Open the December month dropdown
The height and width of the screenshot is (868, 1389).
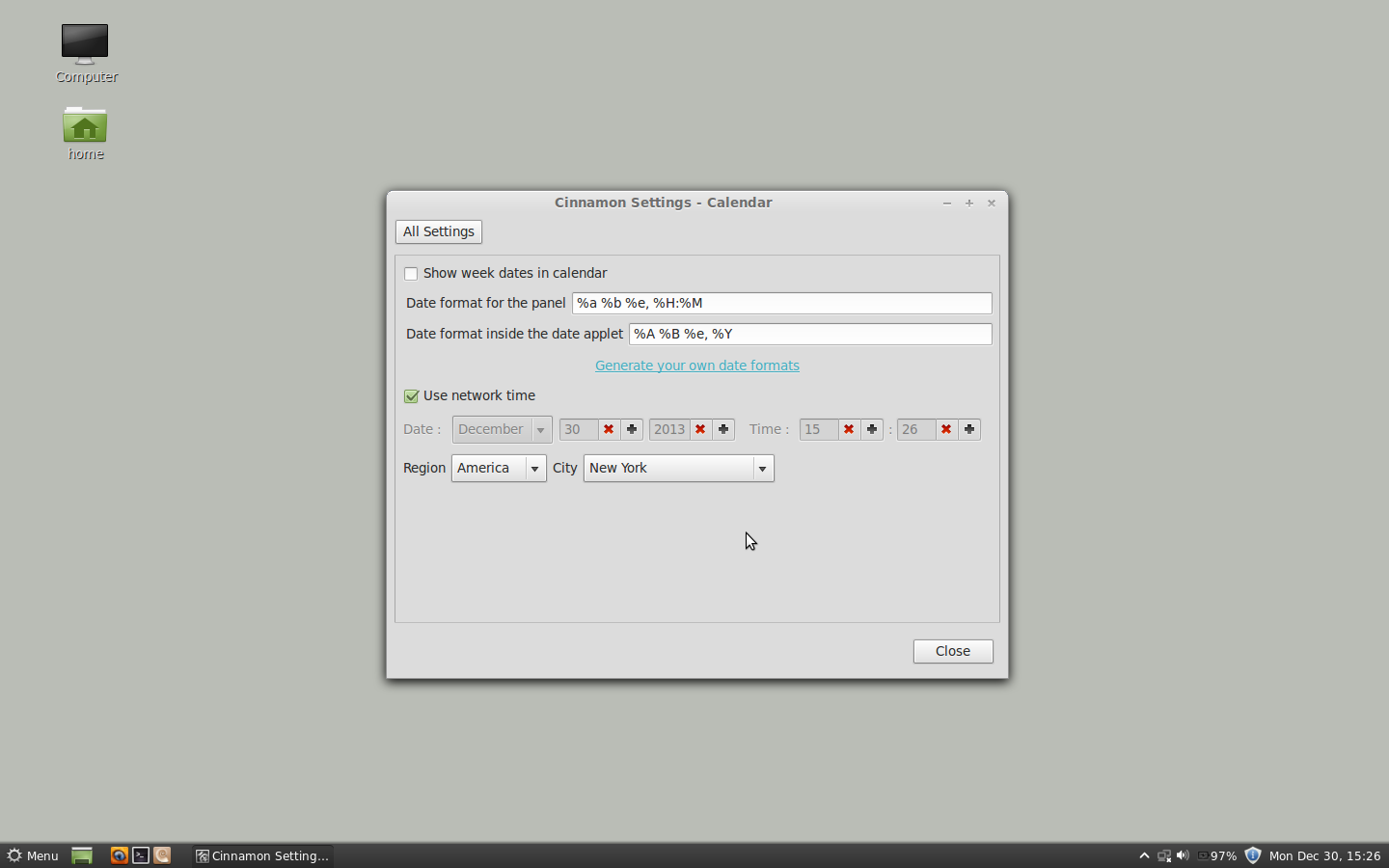pos(502,429)
